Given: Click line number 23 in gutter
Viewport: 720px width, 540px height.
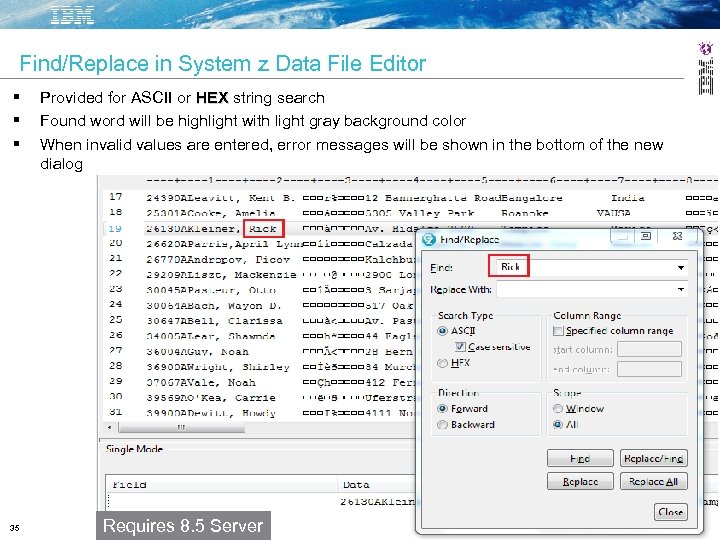Looking at the screenshot, I should click(115, 289).
